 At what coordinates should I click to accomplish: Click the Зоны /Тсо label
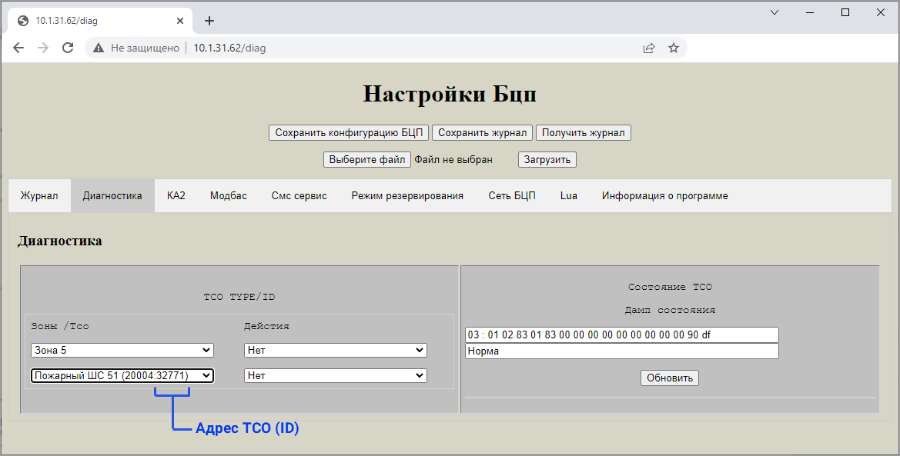click(x=60, y=326)
